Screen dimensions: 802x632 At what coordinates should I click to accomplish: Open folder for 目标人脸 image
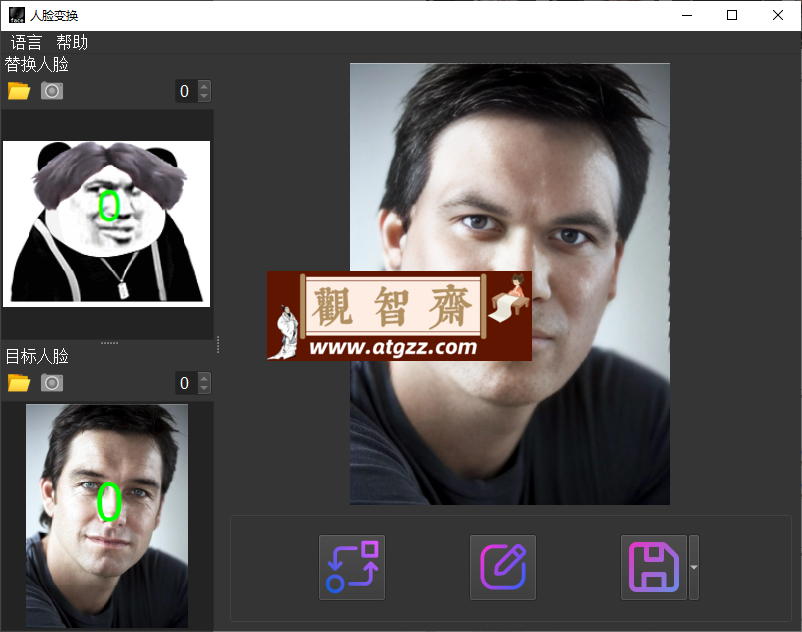[19, 383]
